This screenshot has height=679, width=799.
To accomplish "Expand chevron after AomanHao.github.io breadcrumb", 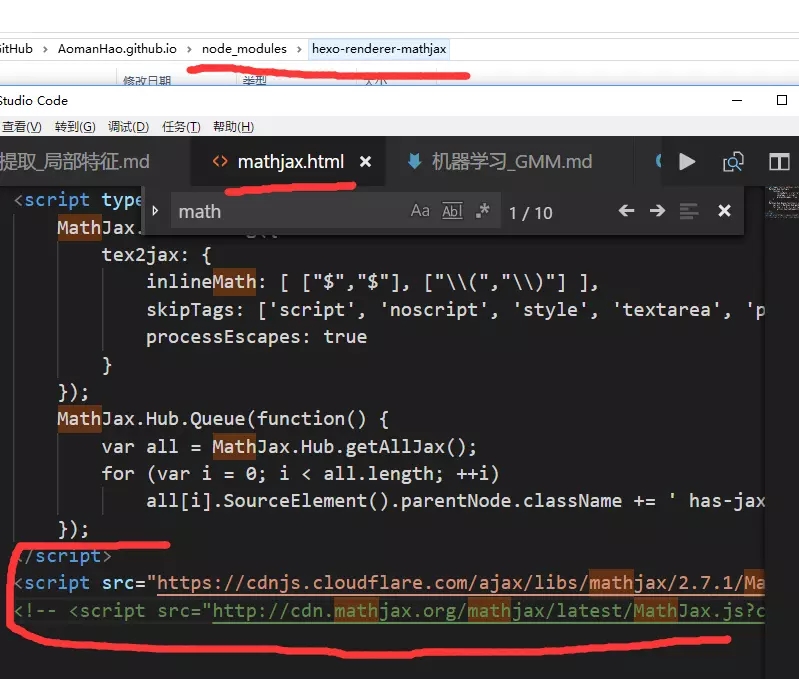I will (x=189, y=49).
